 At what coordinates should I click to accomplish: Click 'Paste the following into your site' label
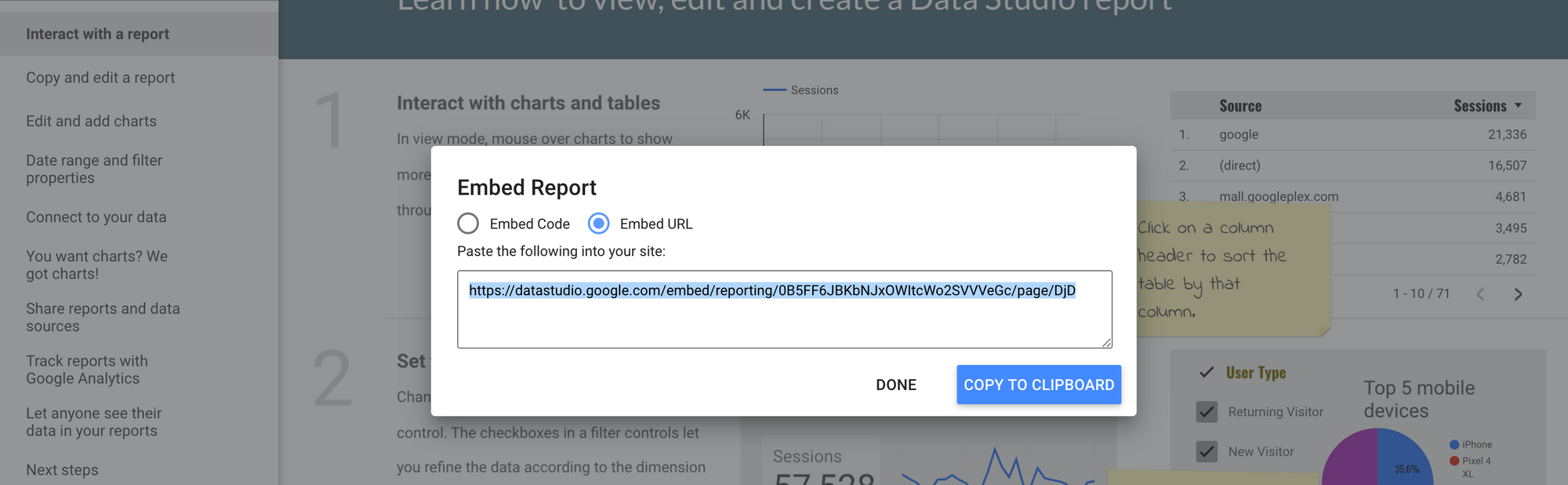click(561, 251)
